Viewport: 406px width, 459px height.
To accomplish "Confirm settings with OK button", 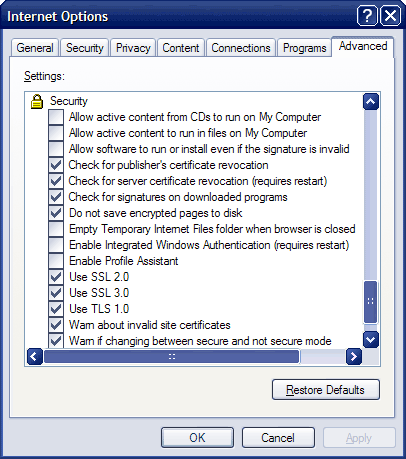I will tap(197, 438).
